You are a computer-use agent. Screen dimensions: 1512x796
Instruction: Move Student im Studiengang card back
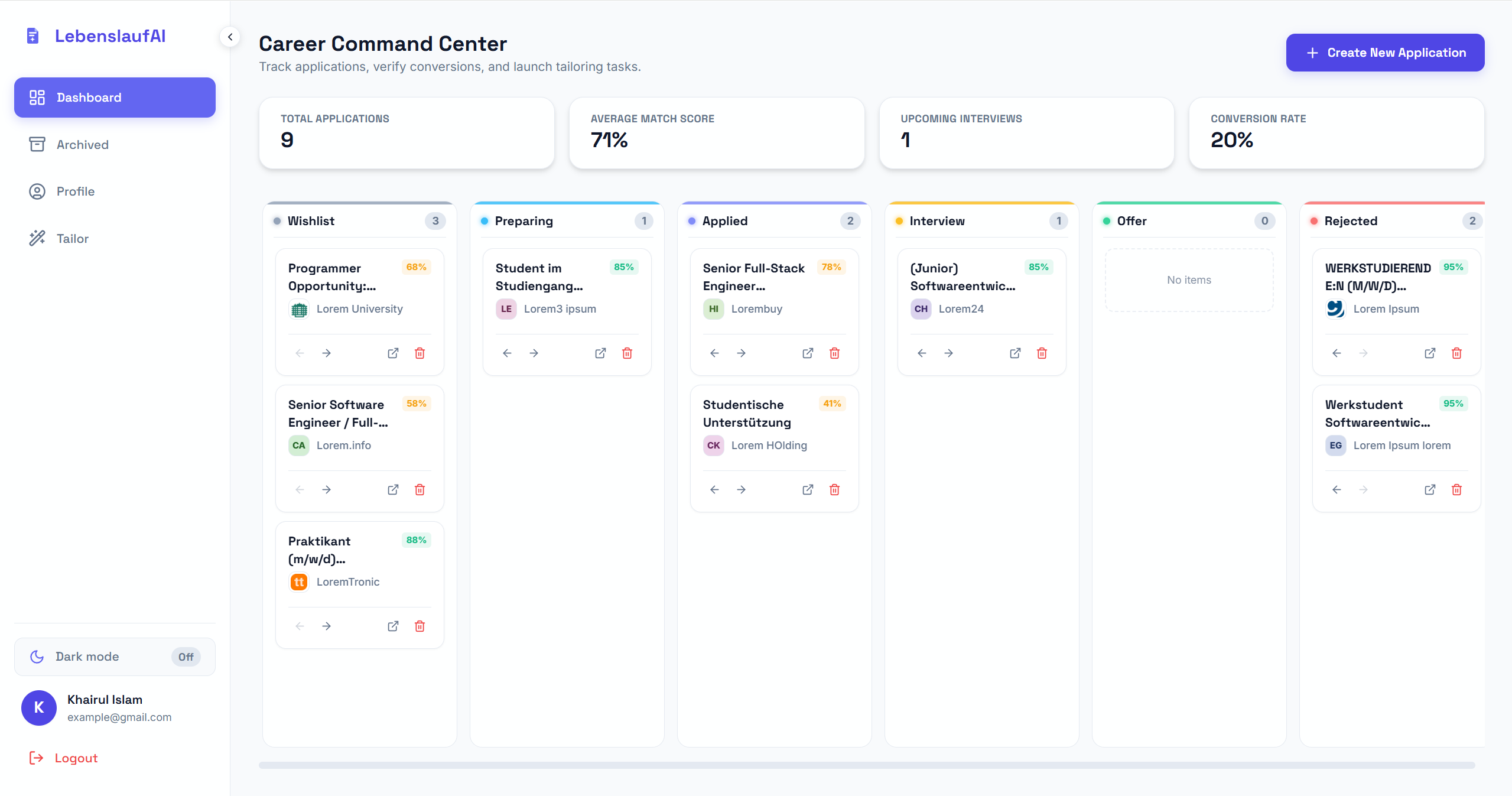(507, 353)
